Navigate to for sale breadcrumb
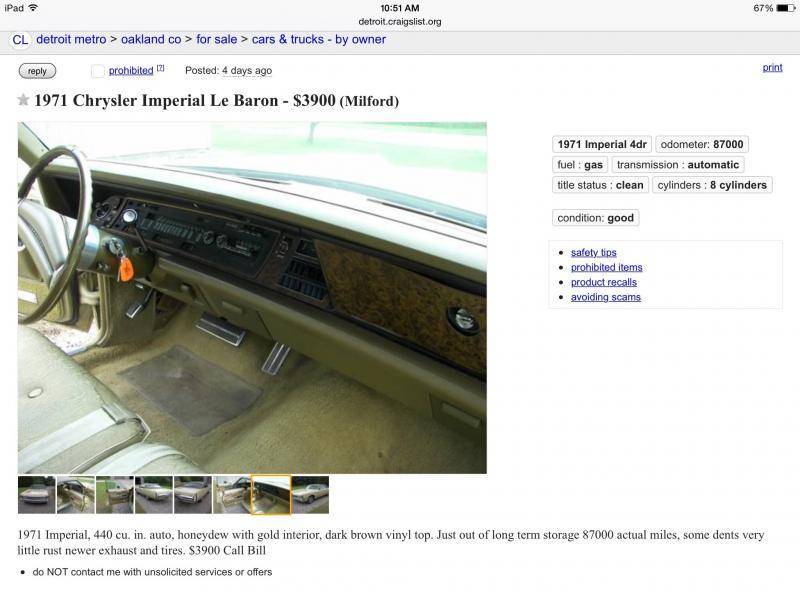Viewport: 800px width, 600px height. coord(216,39)
